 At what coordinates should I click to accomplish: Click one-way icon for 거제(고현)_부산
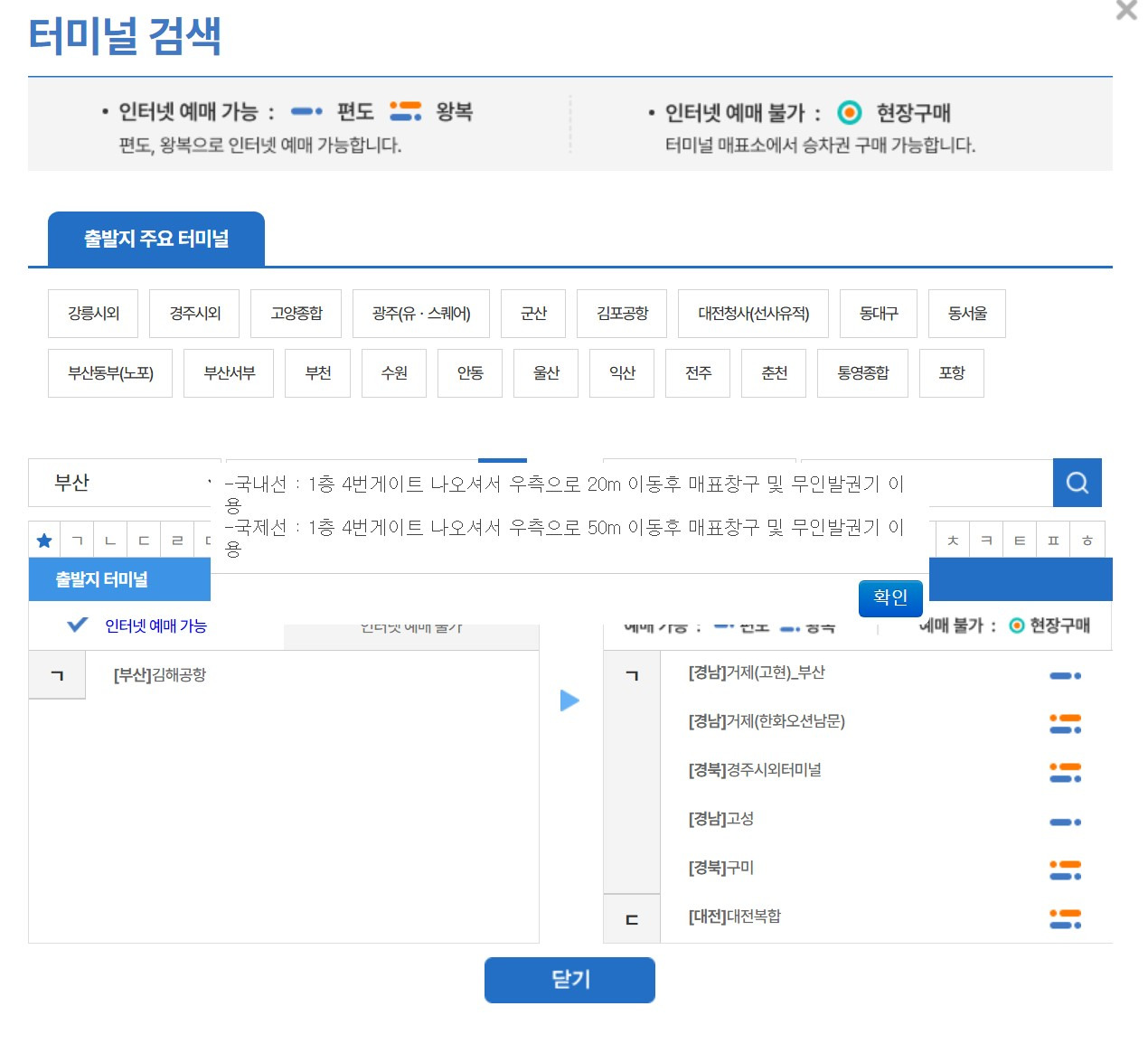point(1065,675)
